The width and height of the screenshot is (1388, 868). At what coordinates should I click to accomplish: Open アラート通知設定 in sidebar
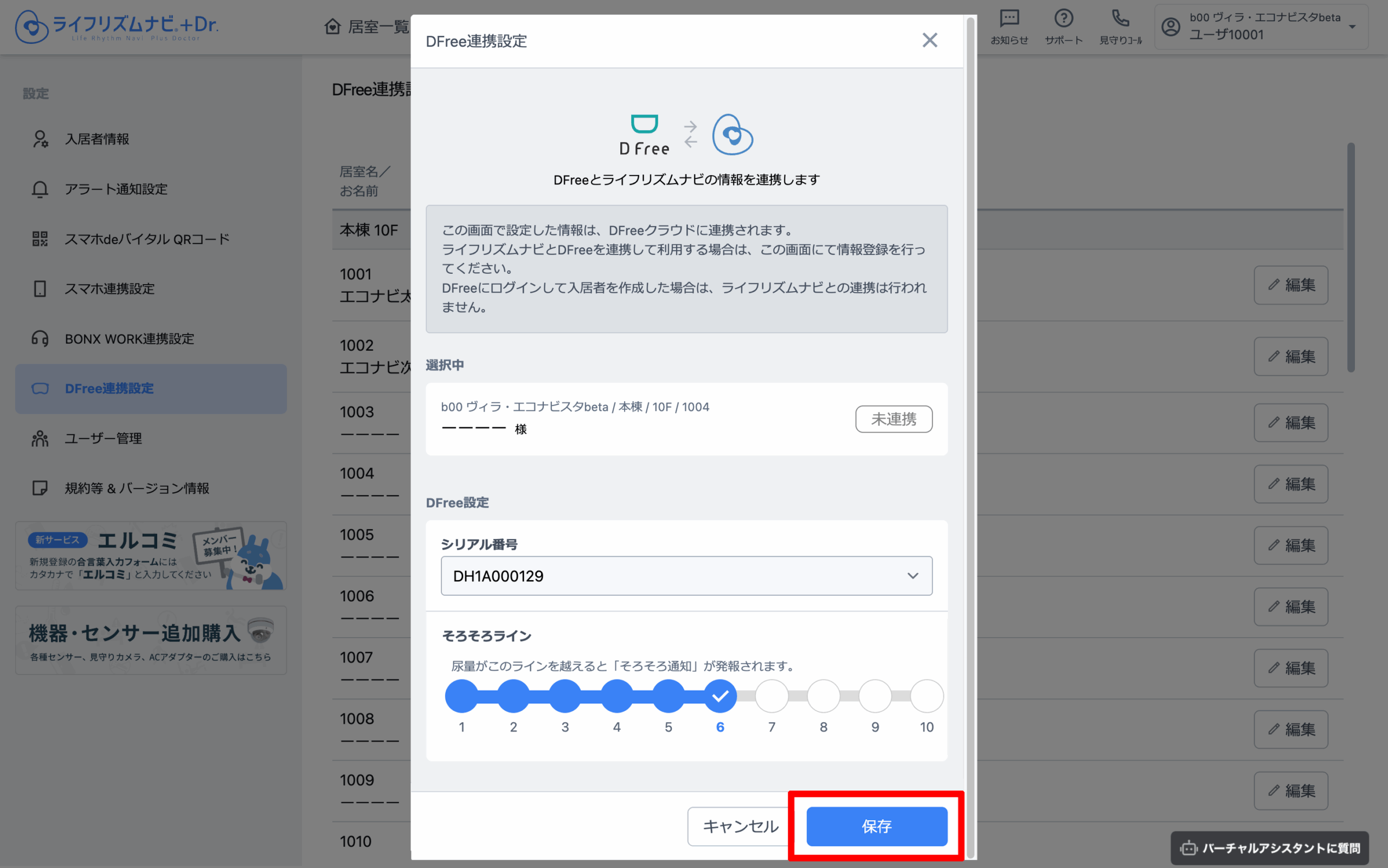(x=151, y=189)
